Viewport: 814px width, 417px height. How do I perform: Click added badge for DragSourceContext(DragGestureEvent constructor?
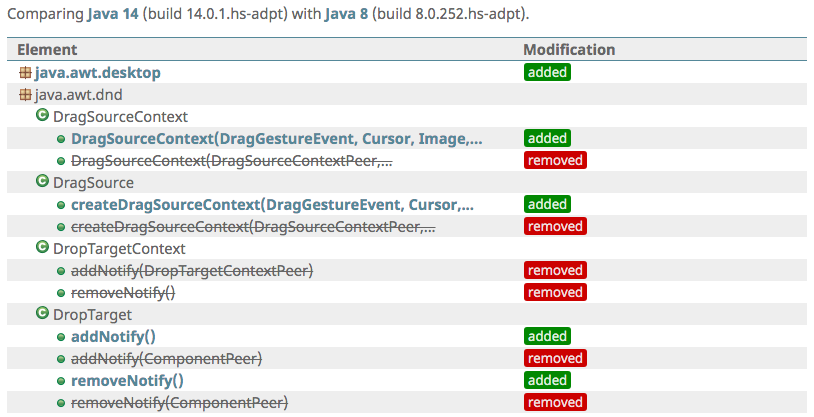coord(547,138)
